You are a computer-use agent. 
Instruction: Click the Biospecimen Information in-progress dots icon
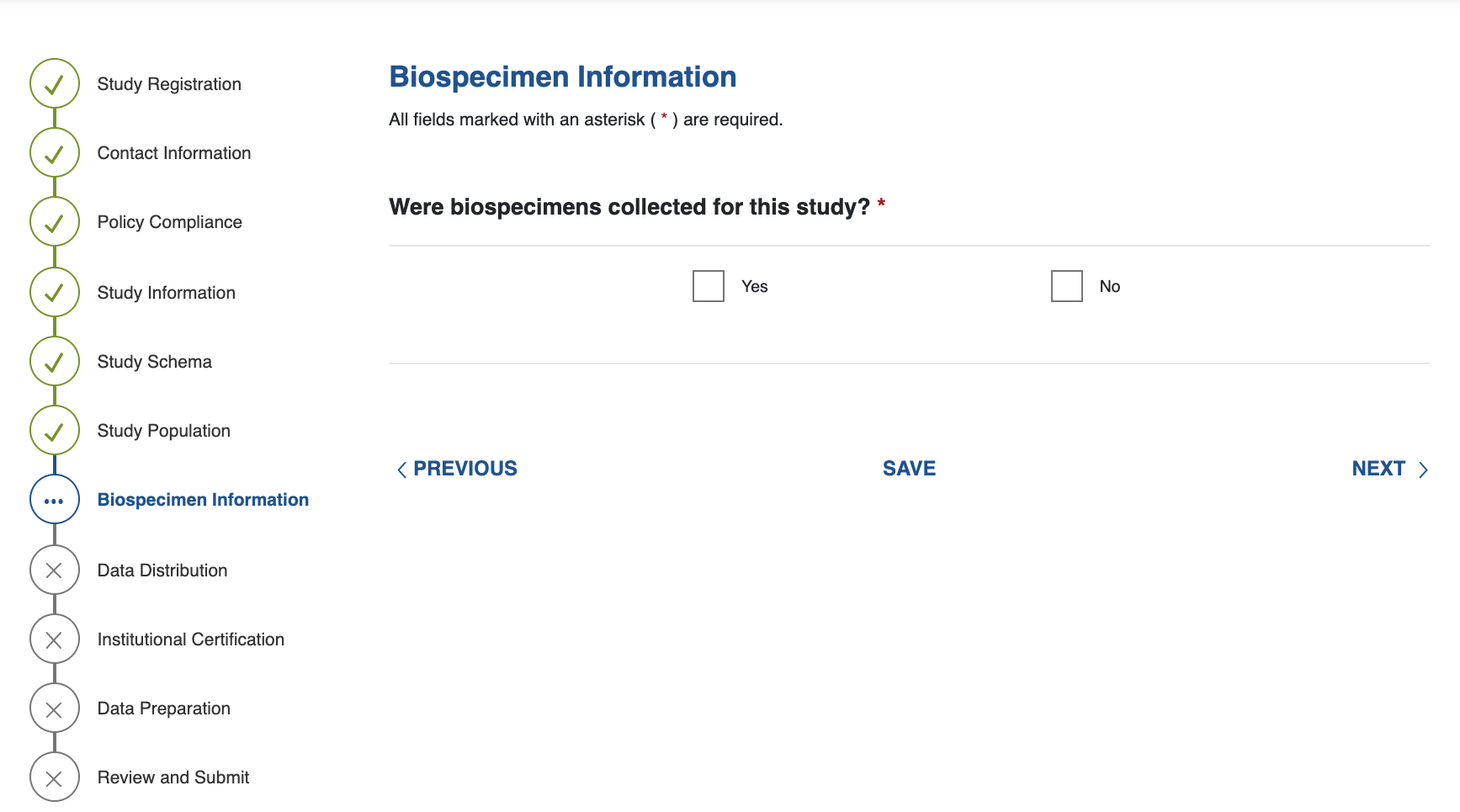pyautogui.click(x=55, y=500)
